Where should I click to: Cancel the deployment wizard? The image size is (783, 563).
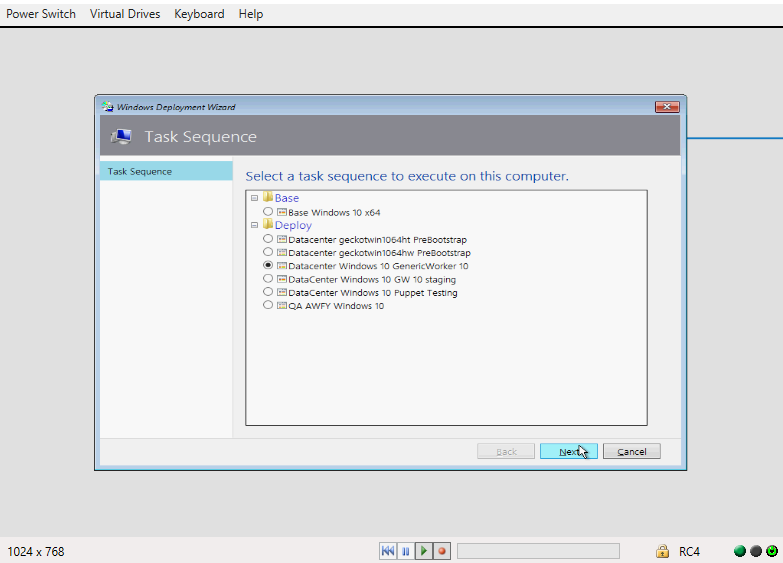(x=632, y=451)
